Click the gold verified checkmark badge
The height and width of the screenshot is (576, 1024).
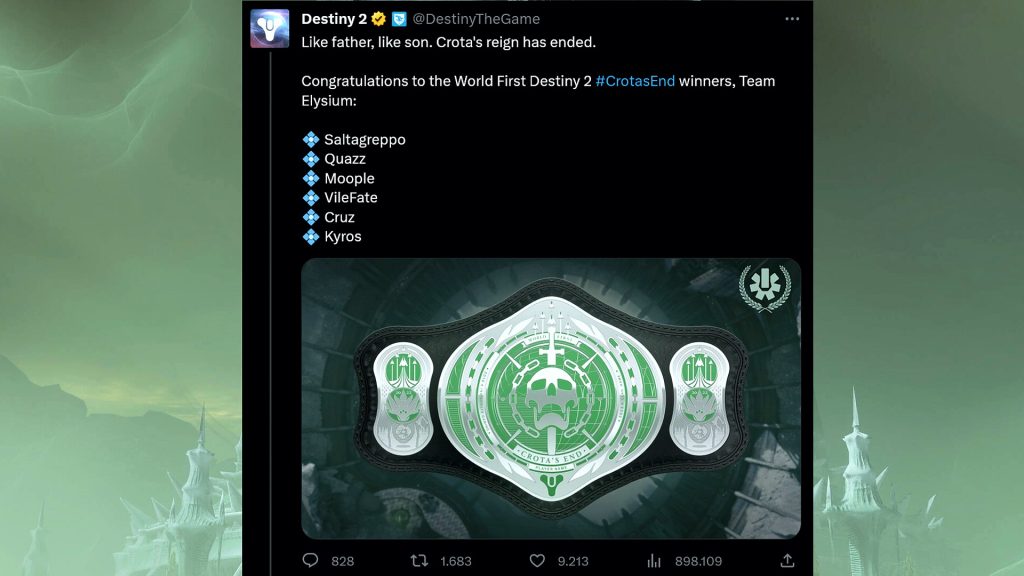[x=379, y=19]
